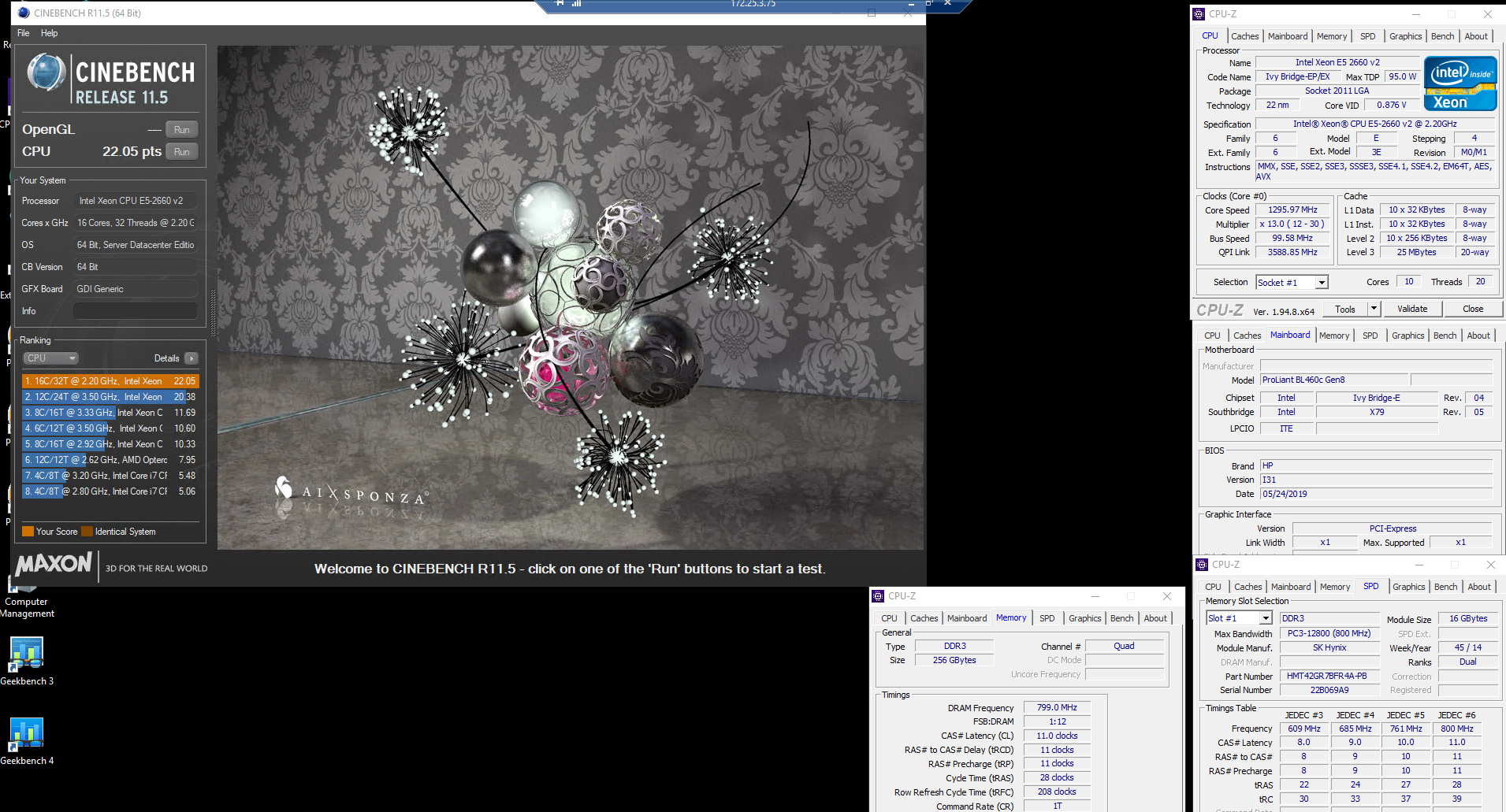
Task: Open the File menu in Cinebench
Action: point(24,33)
